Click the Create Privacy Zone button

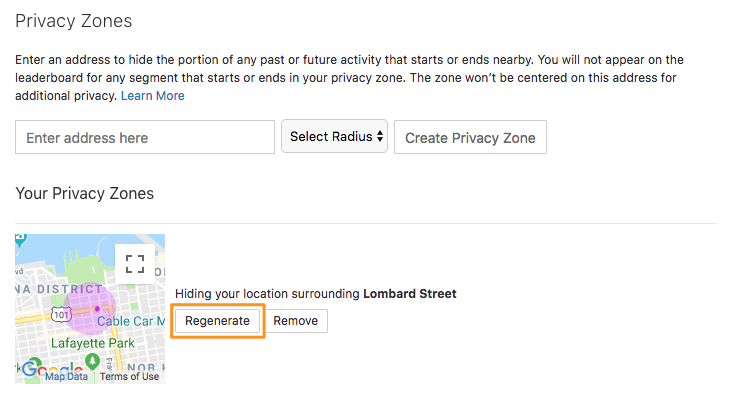coord(470,137)
